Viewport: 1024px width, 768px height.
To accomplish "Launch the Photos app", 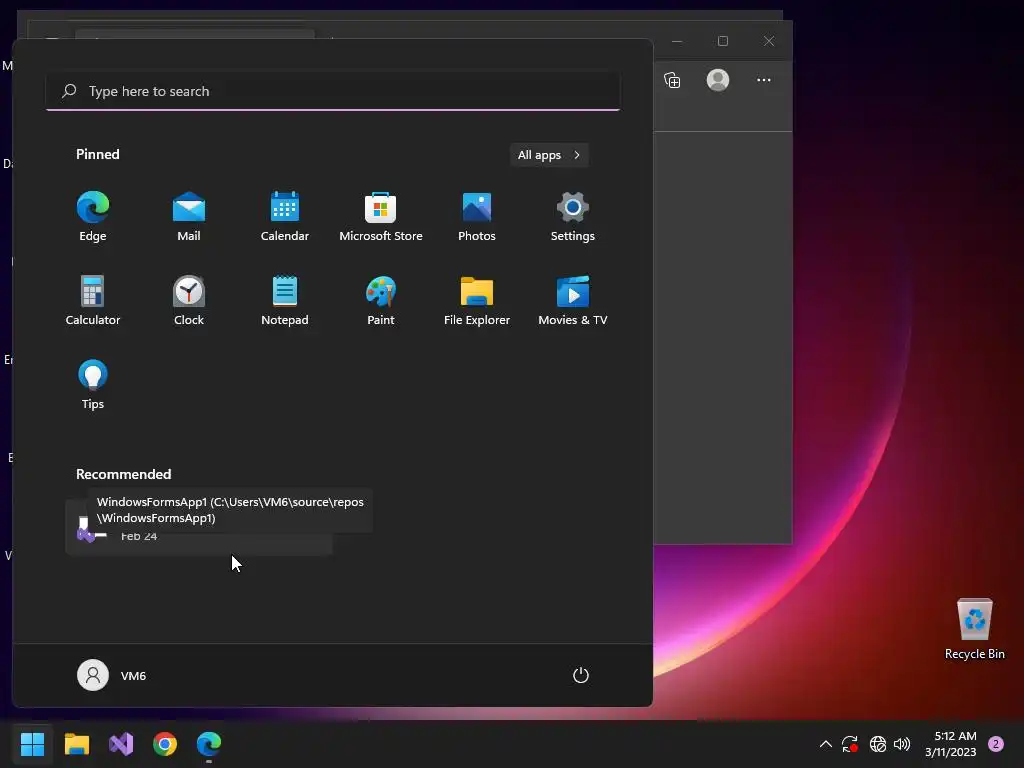I will [477, 217].
